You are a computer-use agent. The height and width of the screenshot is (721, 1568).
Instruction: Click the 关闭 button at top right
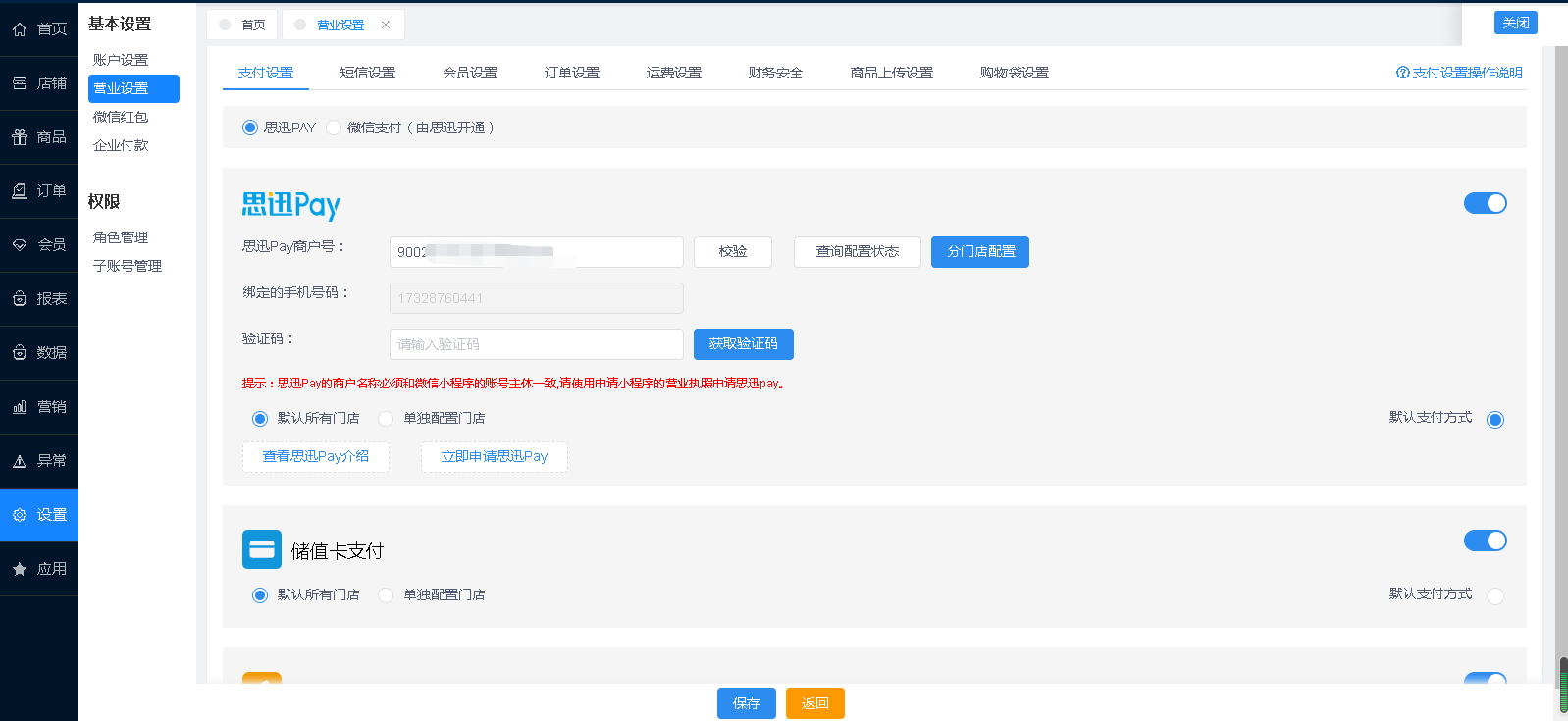tap(1516, 23)
